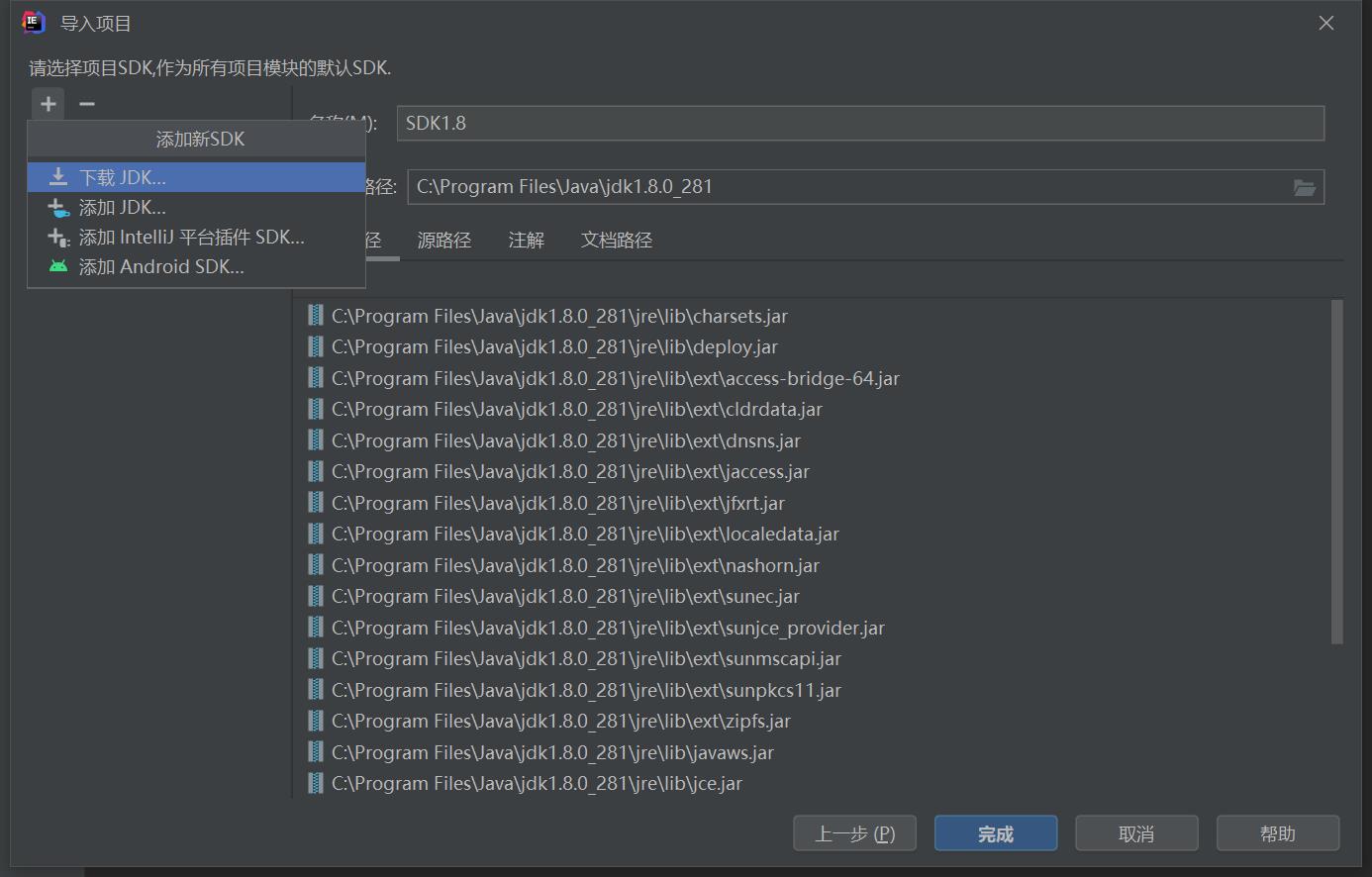The width and height of the screenshot is (1372, 877).
Task: Select the deploy.jar entry
Action: (554, 346)
